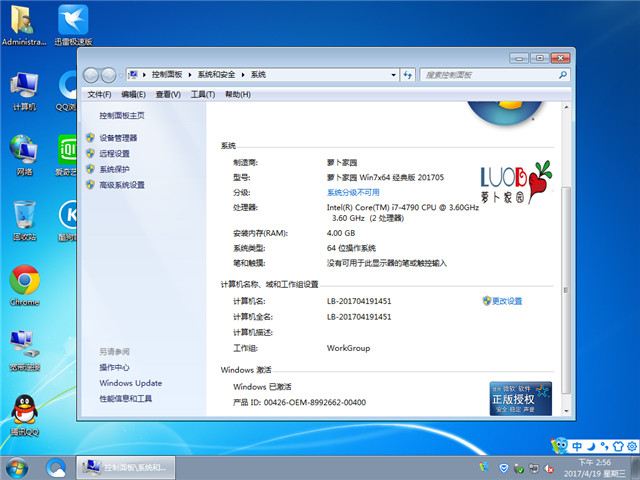640x480 pixels.
Task: Open the 网络 desktop icon
Action: (24, 155)
